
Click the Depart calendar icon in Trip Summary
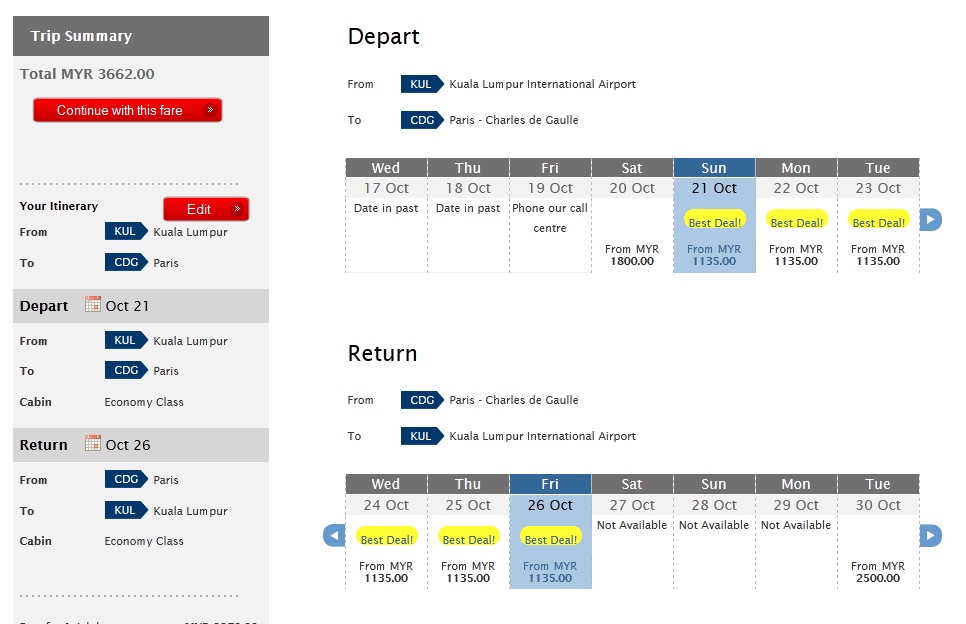93,304
